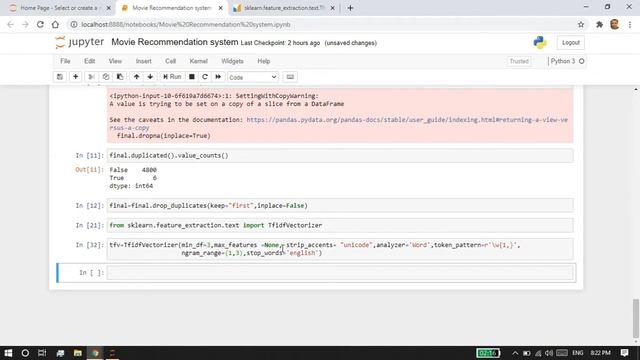Reload the current page
The height and width of the screenshot is (360, 640).
point(40,24)
